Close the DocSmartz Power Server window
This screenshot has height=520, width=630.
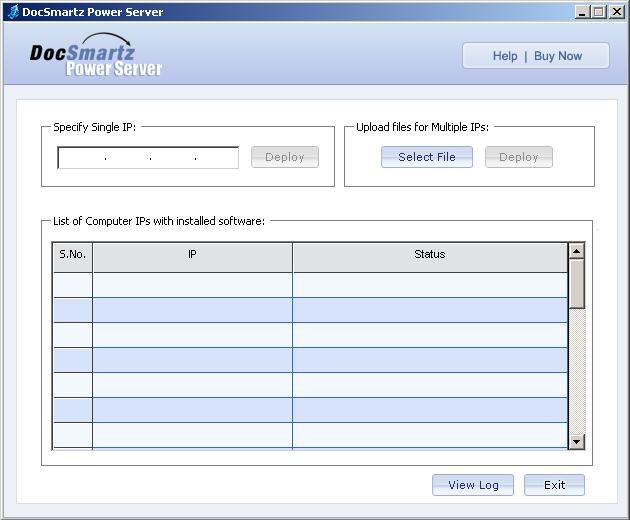pos(617,12)
